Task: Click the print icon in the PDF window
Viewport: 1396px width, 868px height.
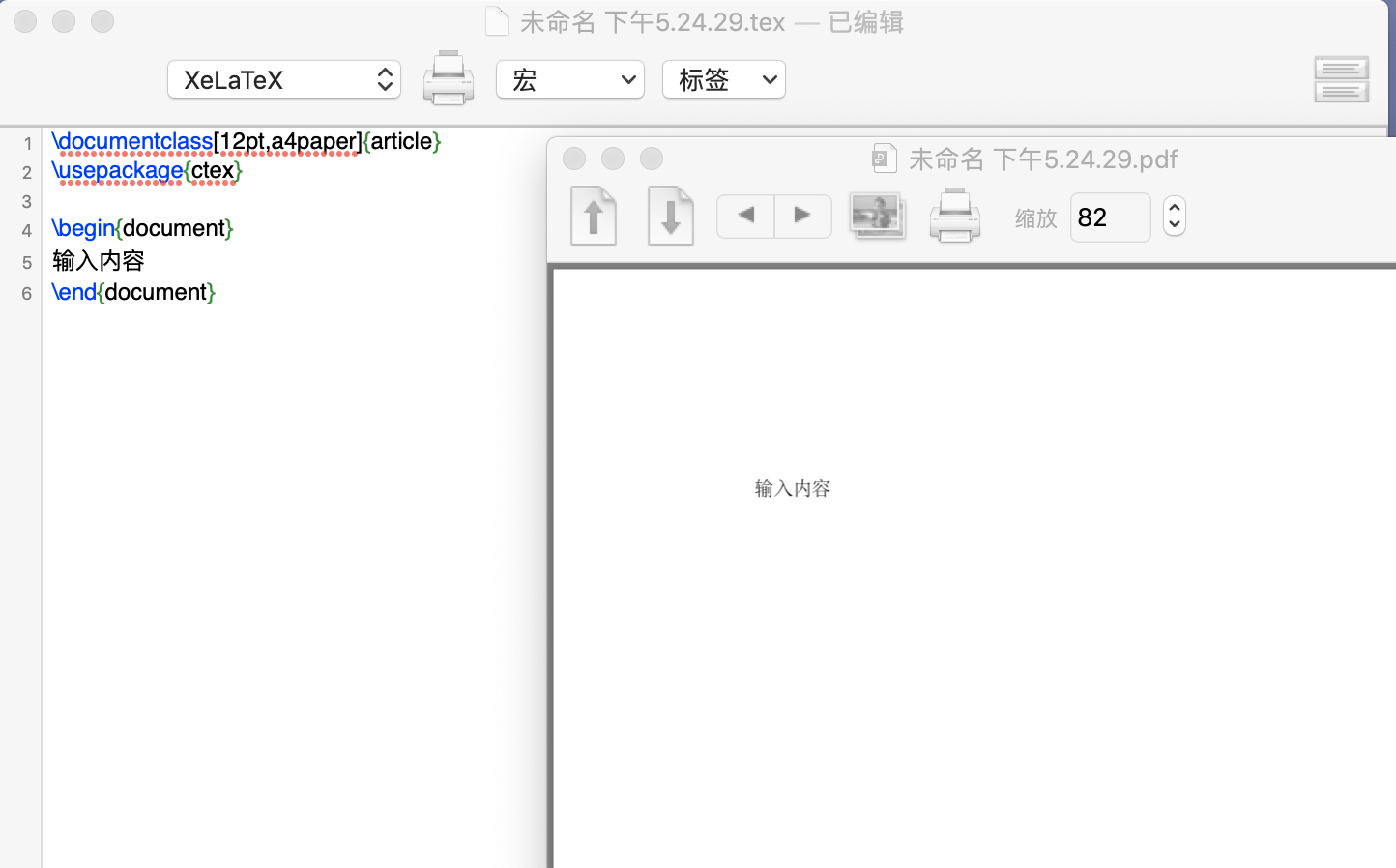Action: click(955, 216)
